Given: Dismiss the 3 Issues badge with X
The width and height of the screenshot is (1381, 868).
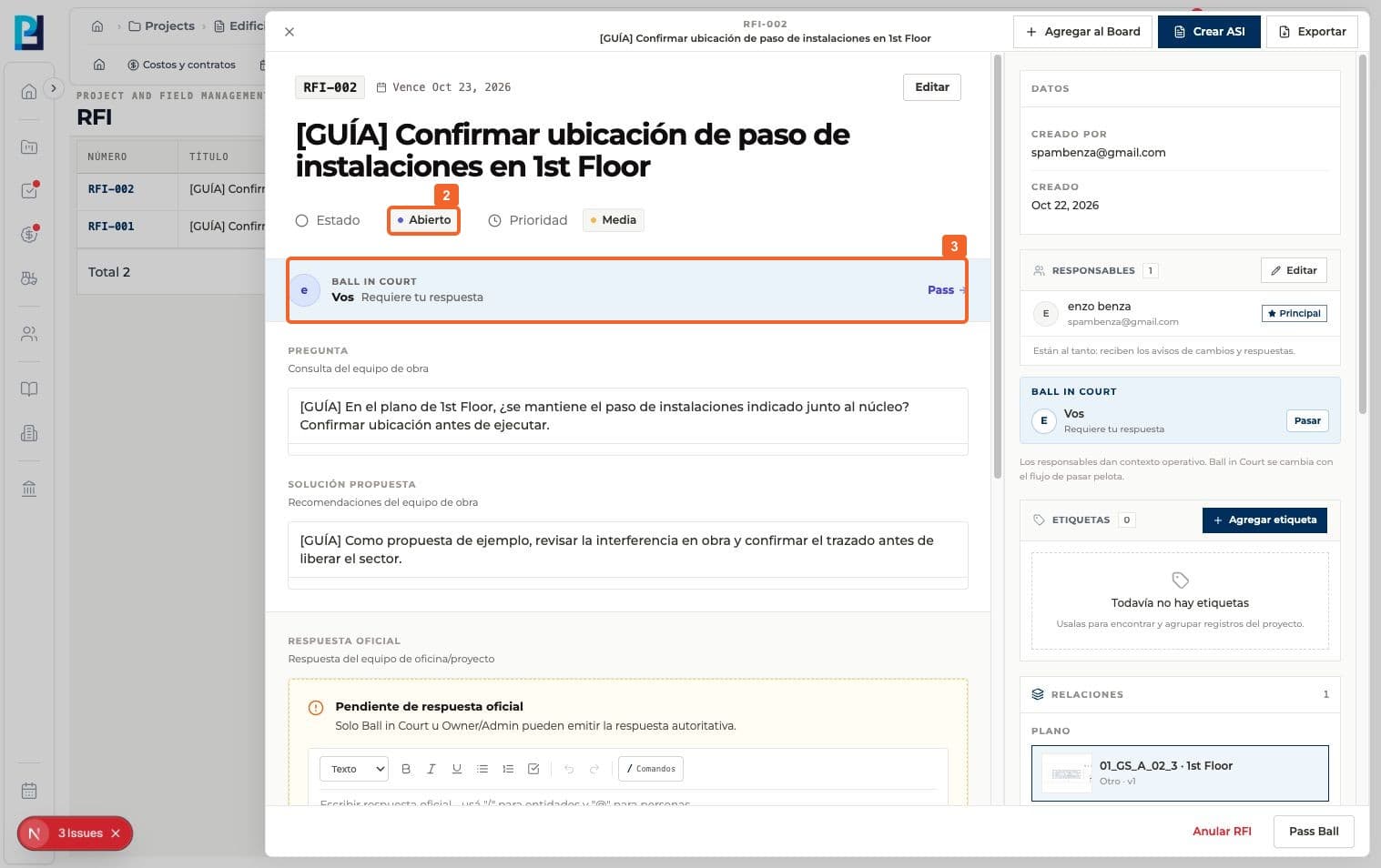Looking at the screenshot, I should pyautogui.click(x=116, y=833).
